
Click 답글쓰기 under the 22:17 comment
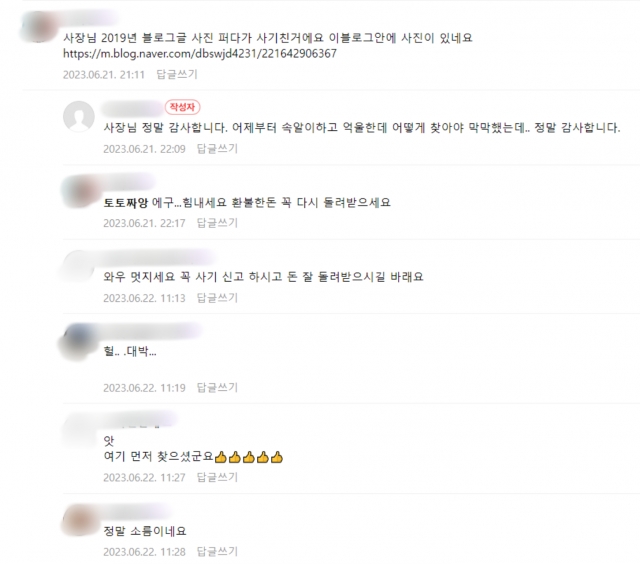click(217, 223)
